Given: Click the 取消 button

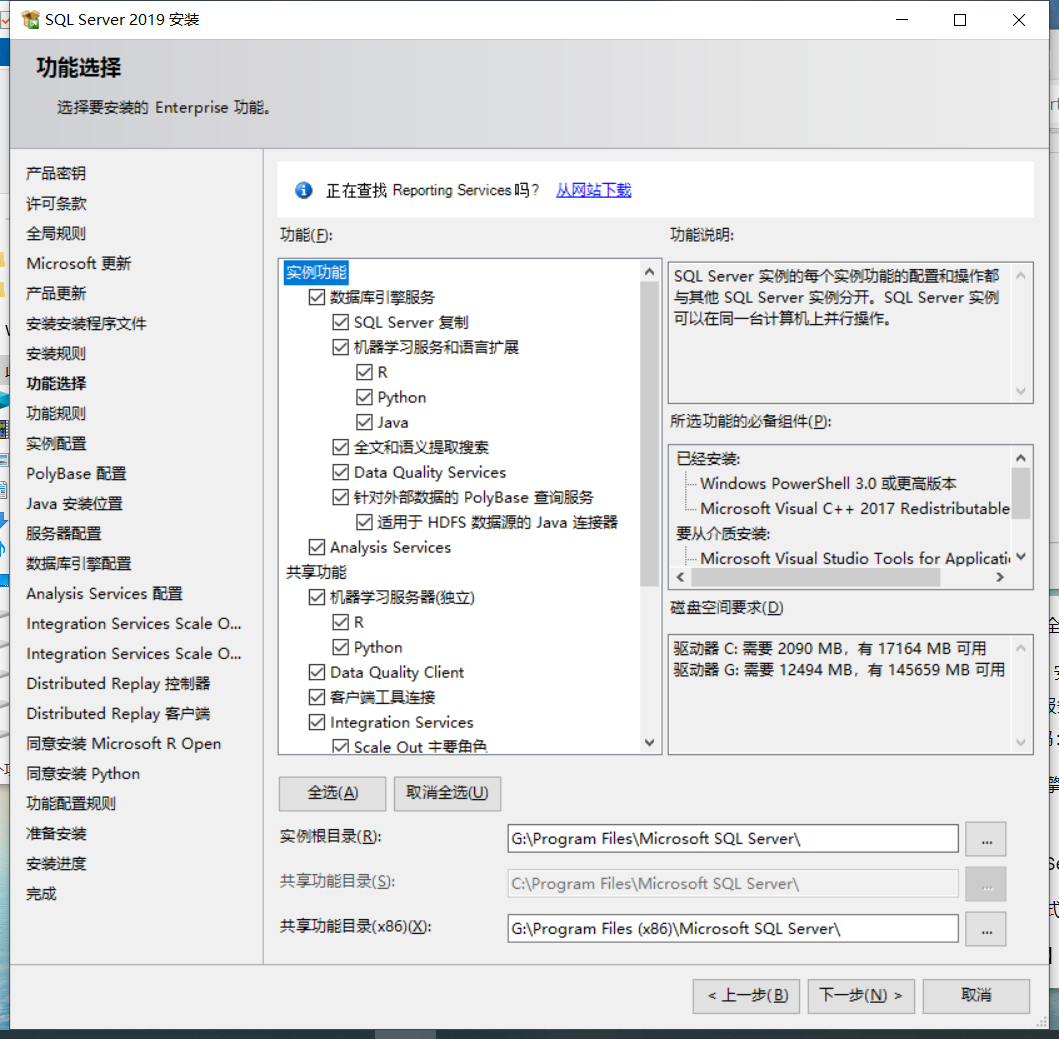Looking at the screenshot, I should tap(976, 996).
